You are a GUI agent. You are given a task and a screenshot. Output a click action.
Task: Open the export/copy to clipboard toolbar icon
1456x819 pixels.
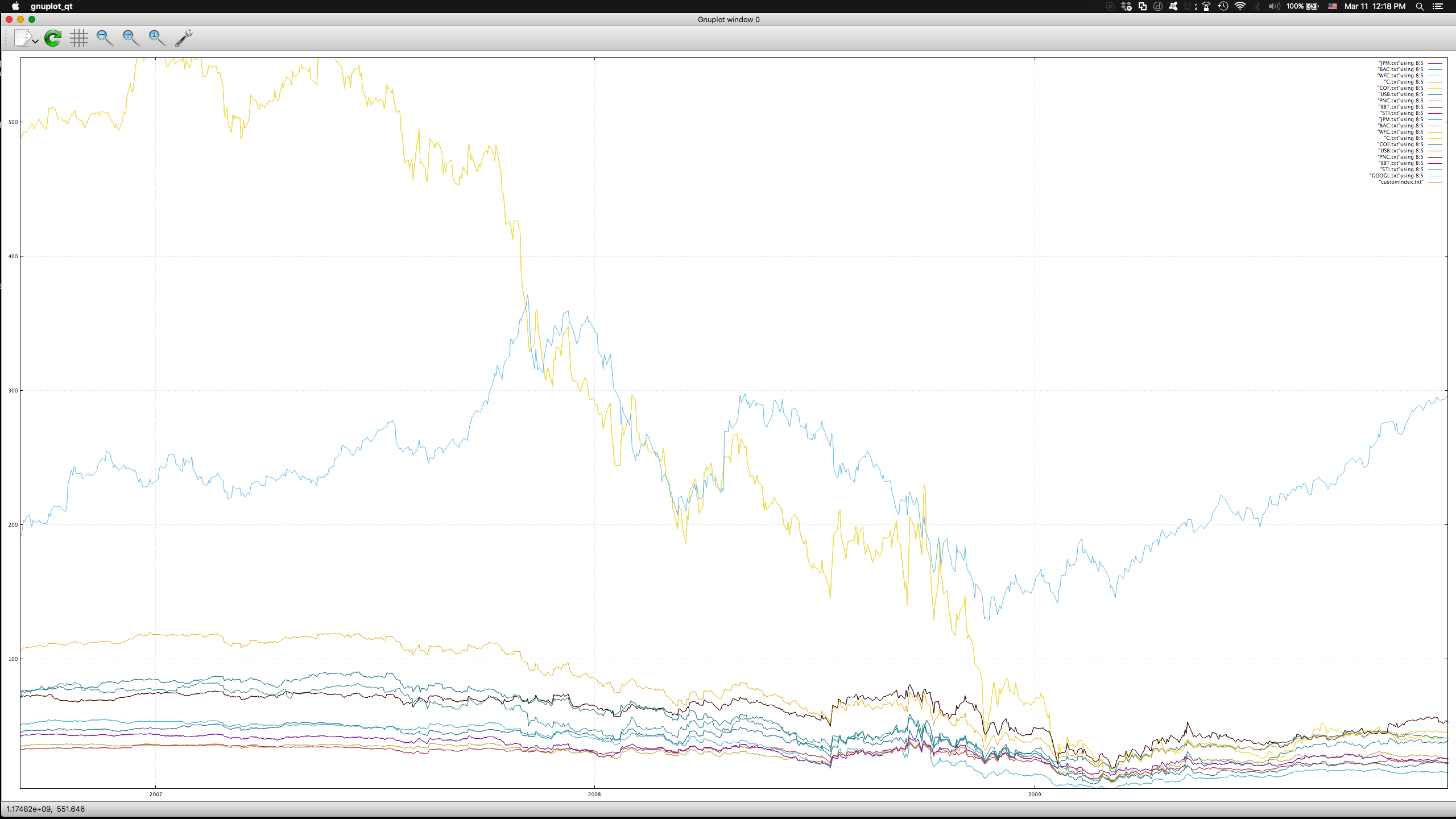click(x=23, y=38)
